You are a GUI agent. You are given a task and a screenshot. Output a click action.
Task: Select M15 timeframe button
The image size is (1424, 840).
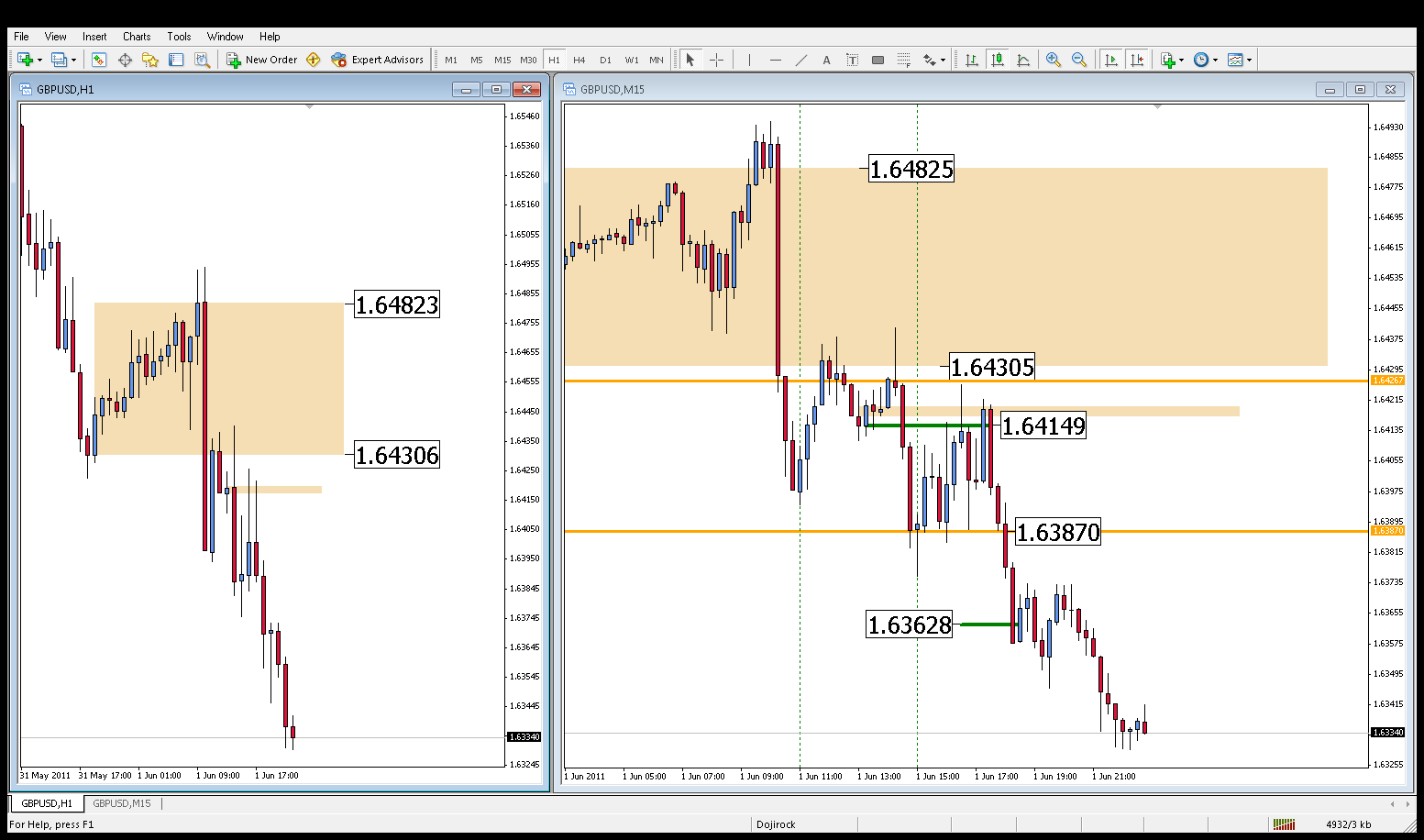[502, 60]
